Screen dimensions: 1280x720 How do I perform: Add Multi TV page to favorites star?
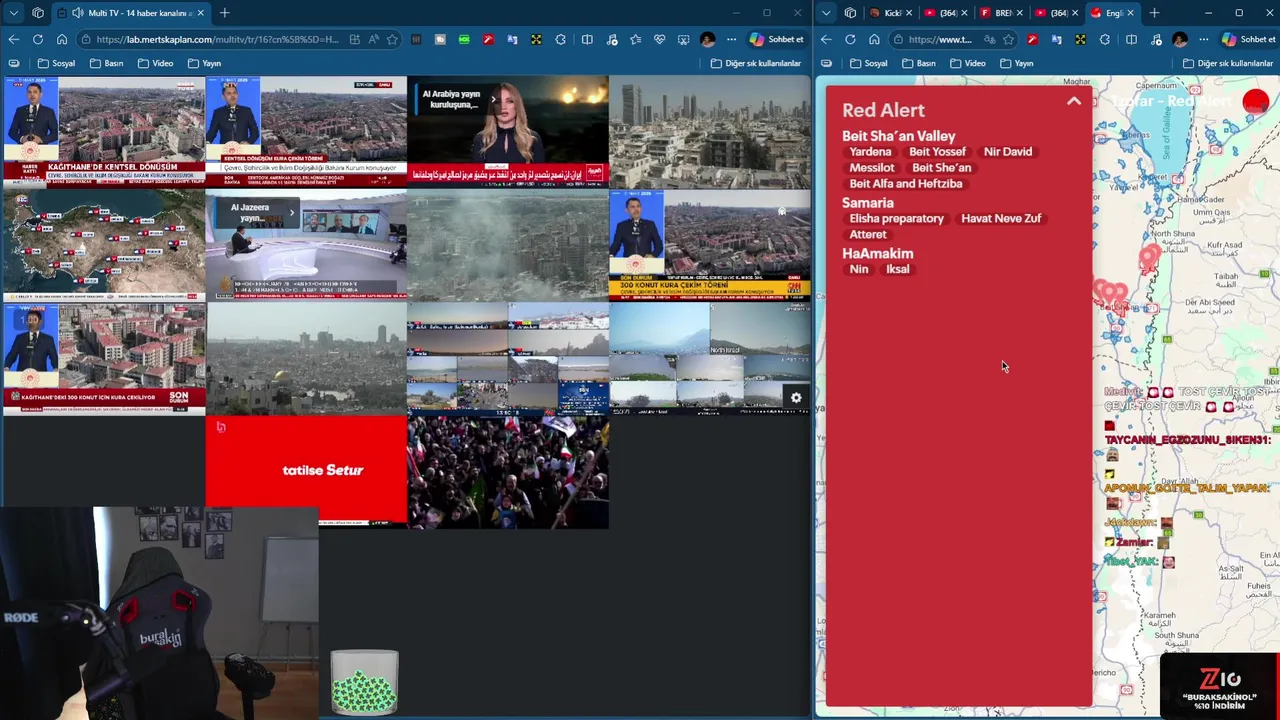392,39
